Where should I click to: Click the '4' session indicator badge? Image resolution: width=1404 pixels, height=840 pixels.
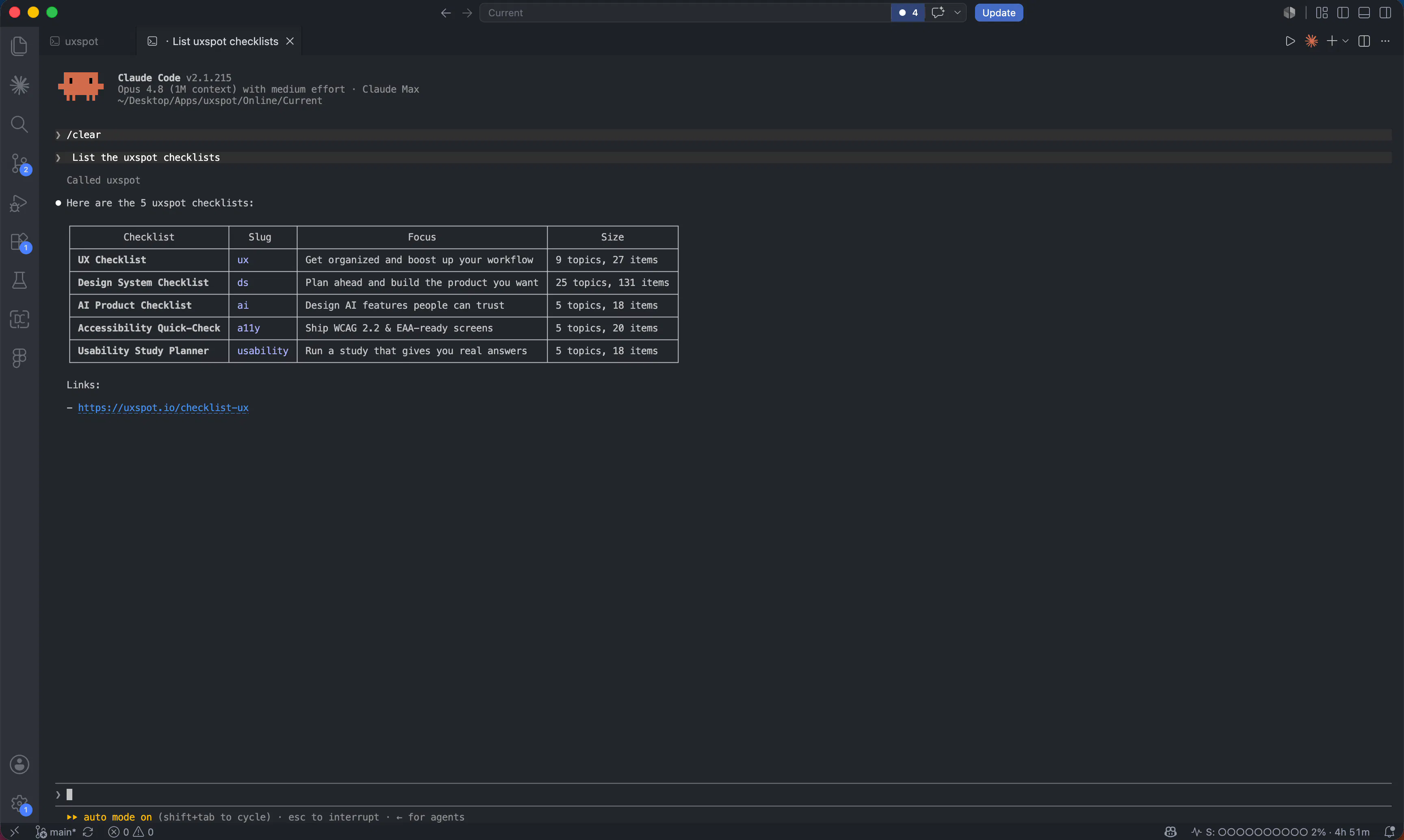[908, 13]
